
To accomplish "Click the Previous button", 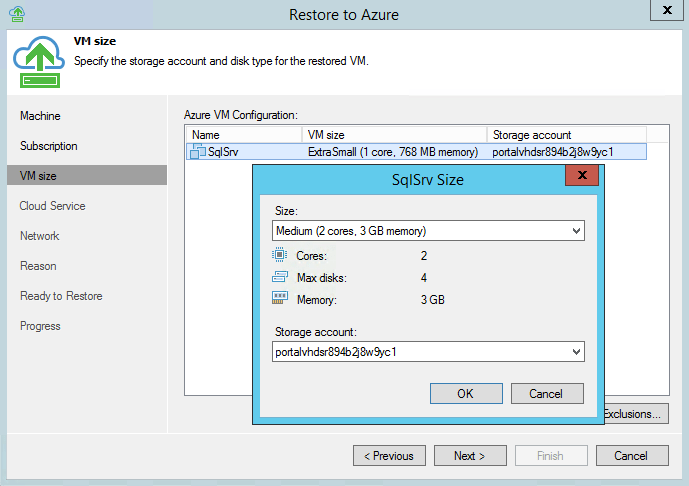I will click(x=389, y=456).
